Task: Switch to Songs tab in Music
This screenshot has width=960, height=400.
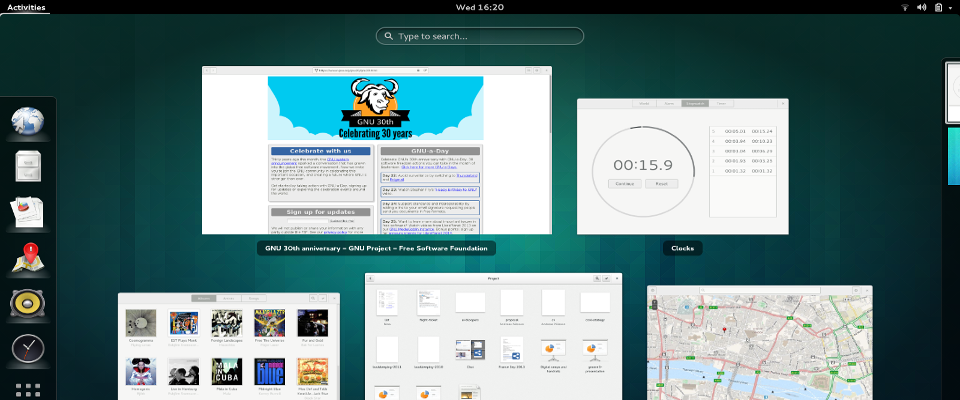Action: (x=253, y=298)
